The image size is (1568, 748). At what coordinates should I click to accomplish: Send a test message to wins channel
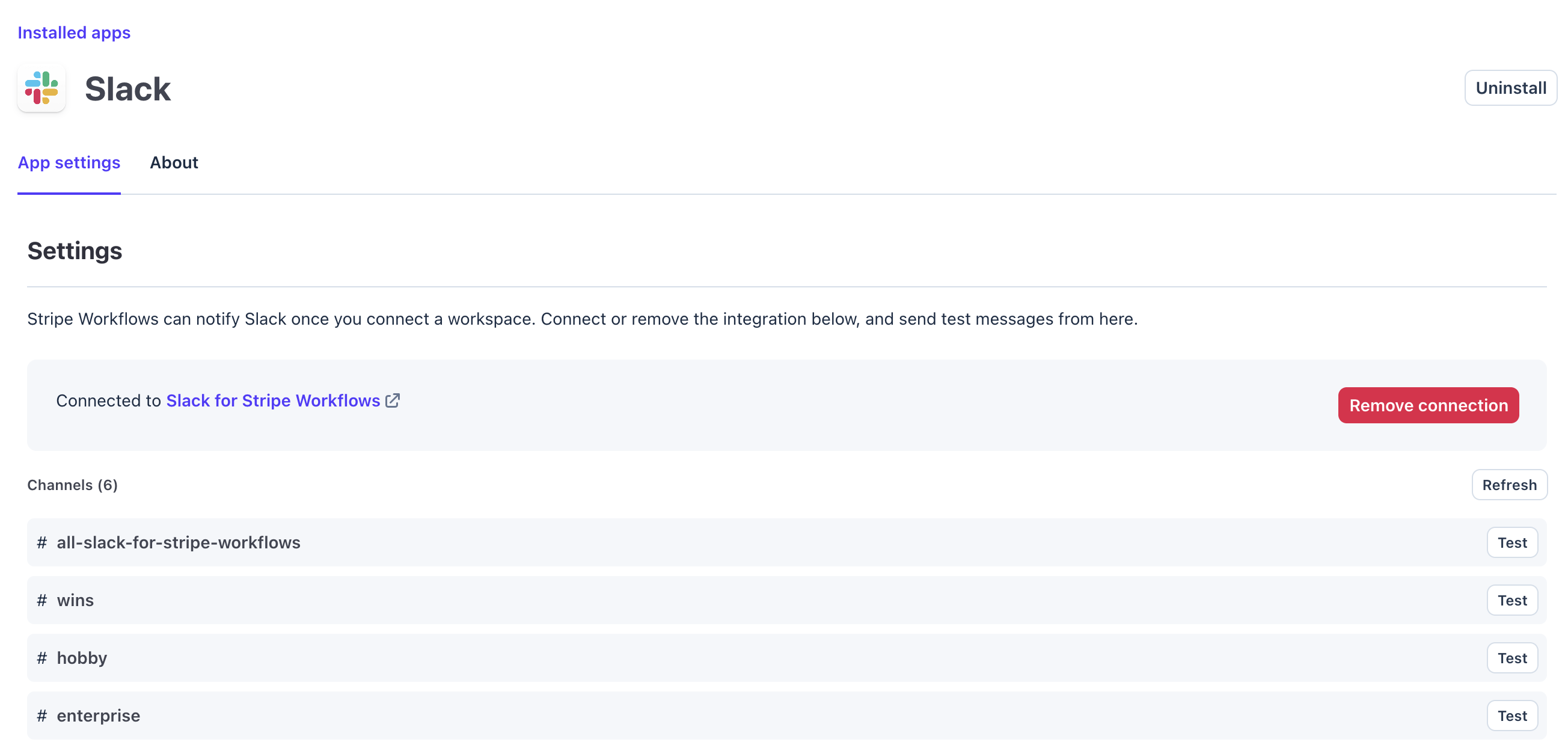[x=1512, y=601]
